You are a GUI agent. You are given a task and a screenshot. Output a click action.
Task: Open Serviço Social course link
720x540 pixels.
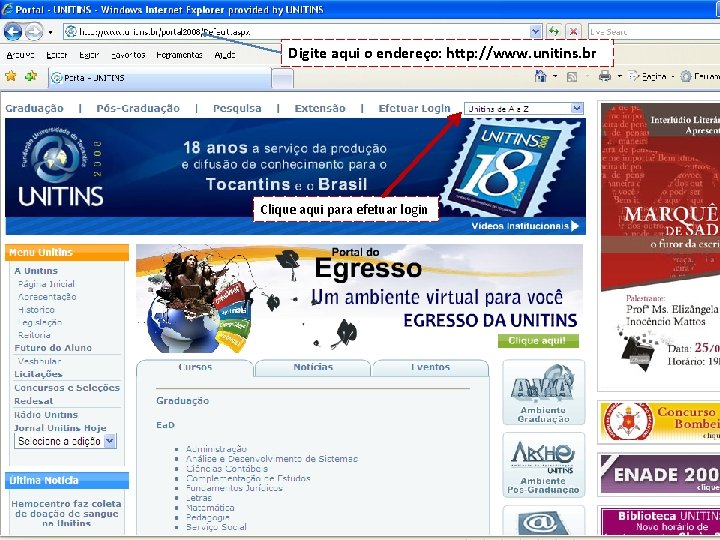[x=216, y=527]
